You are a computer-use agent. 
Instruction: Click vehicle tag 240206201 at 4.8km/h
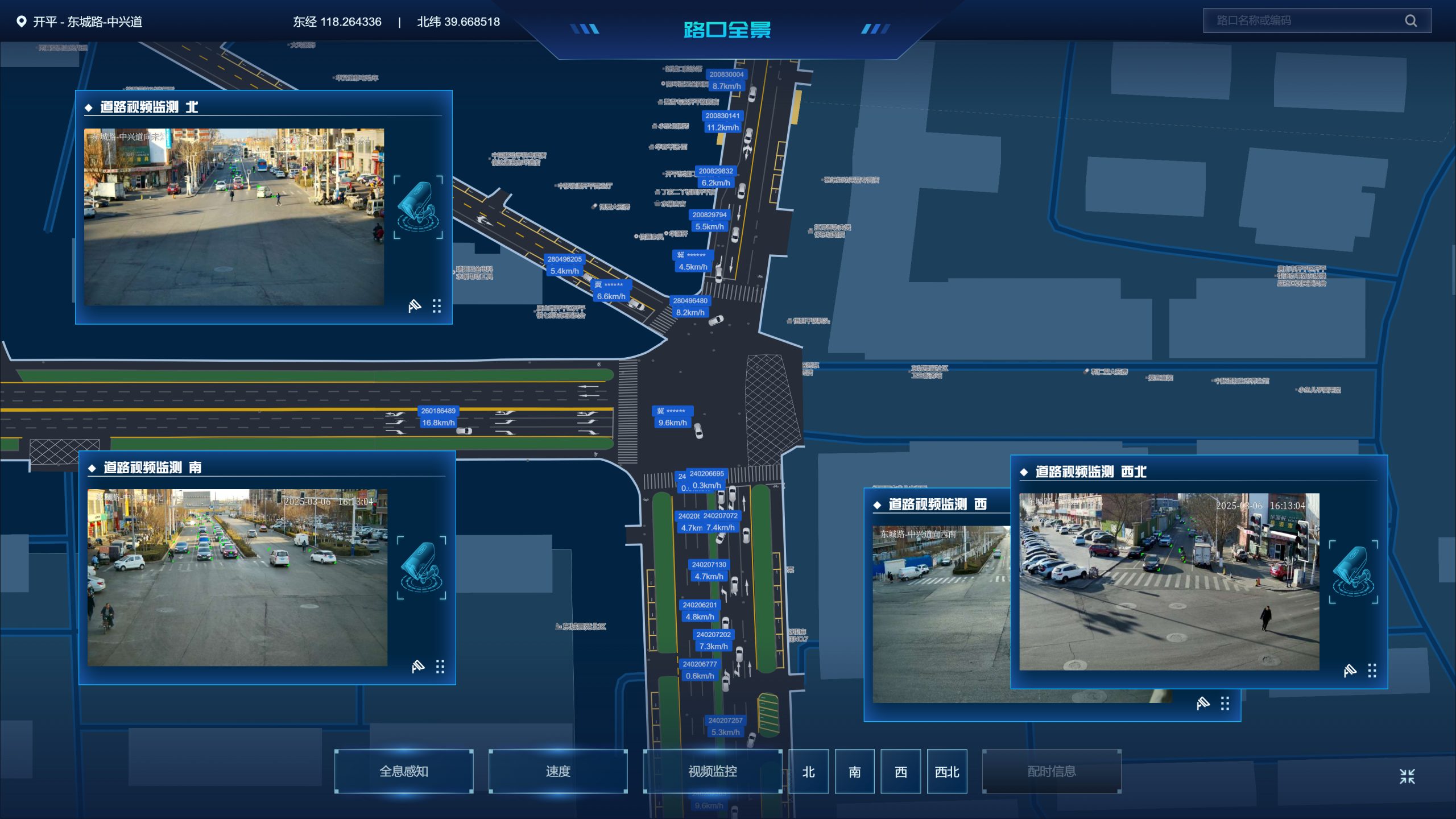pos(700,611)
